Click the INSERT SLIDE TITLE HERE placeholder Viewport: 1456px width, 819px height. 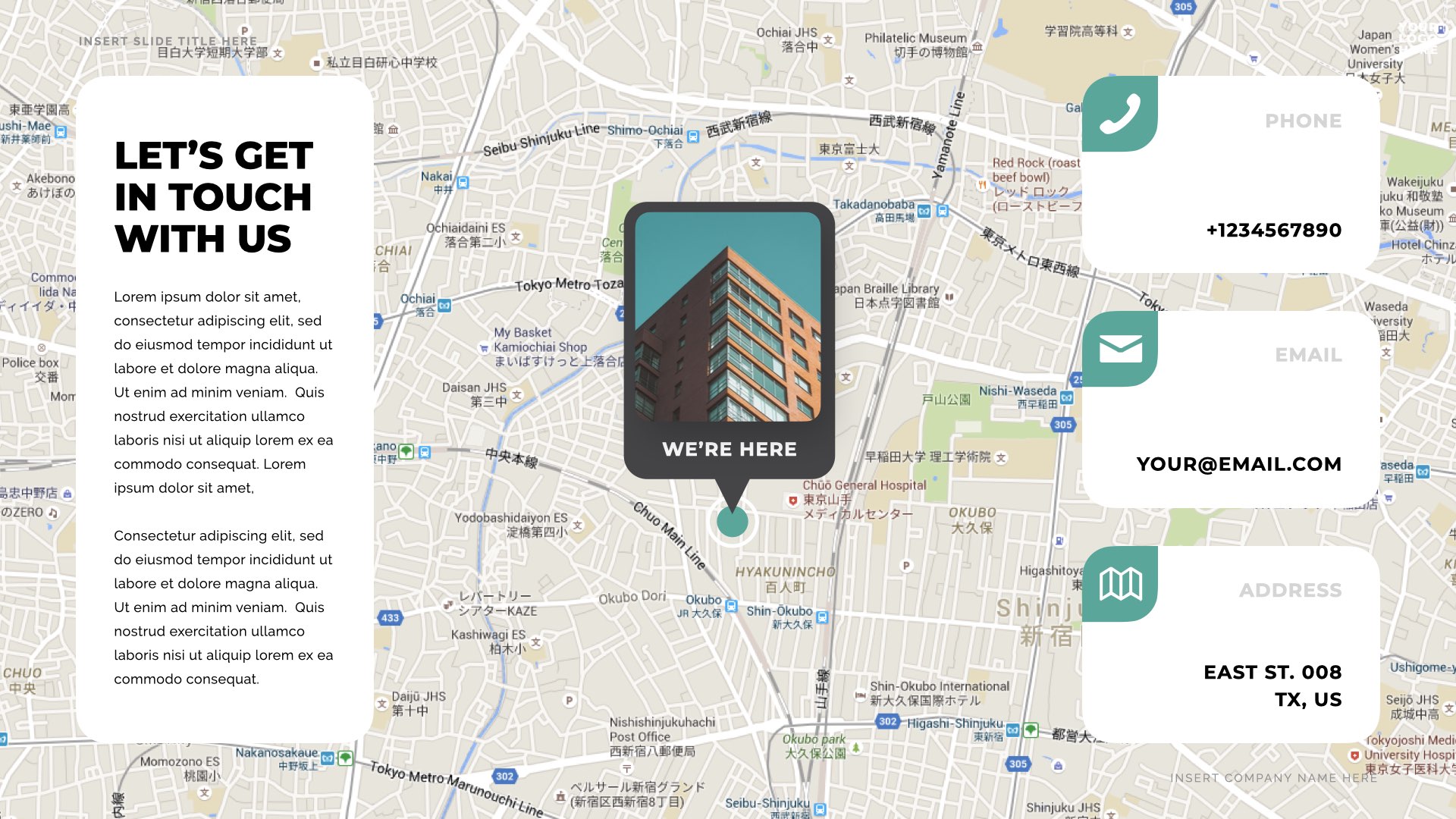pyautogui.click(x=168, y=41)
